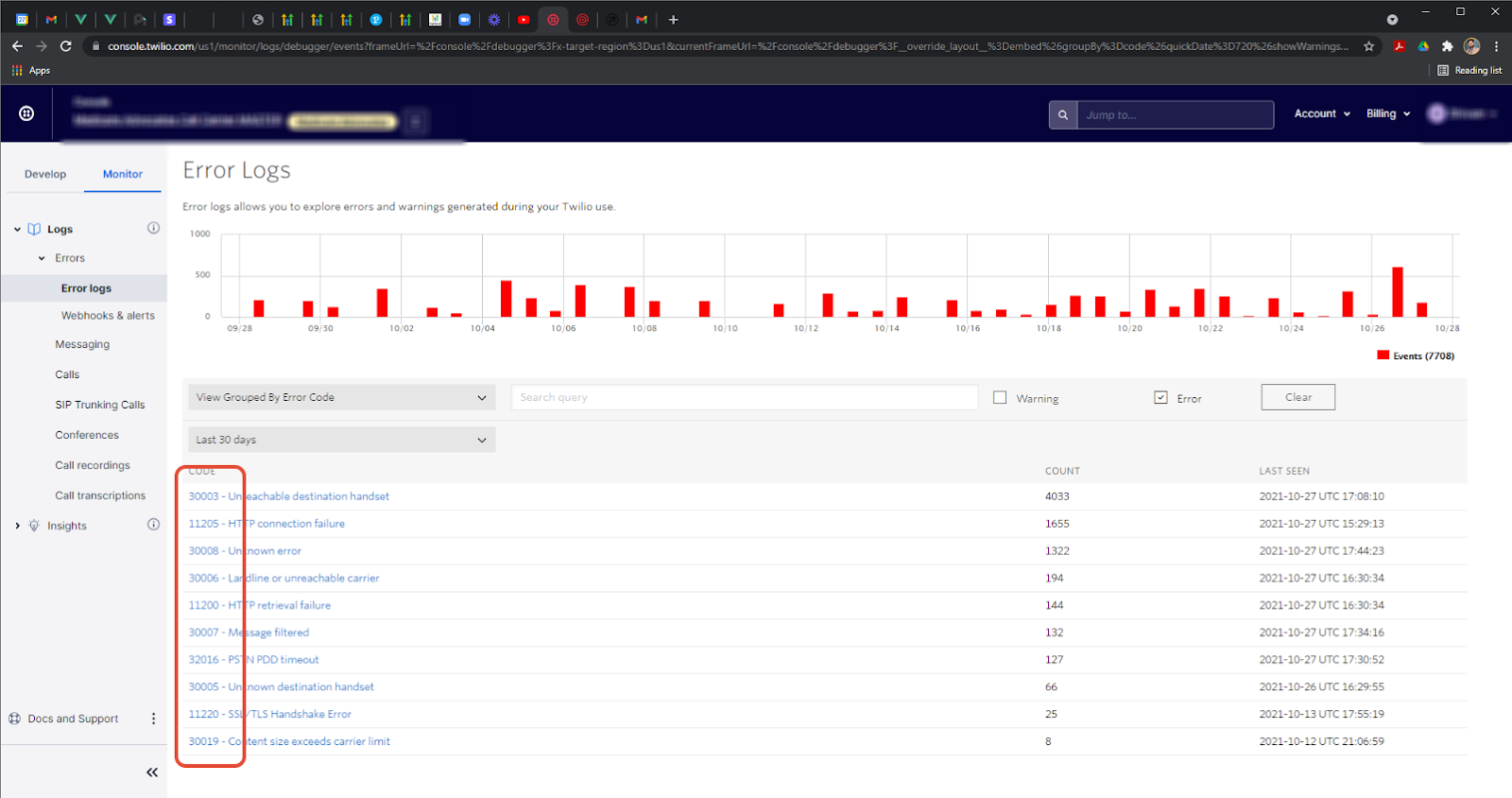Open the Account dropdown menu
The width and height of the screenshot is (1512, 798).
point(1322,113)
